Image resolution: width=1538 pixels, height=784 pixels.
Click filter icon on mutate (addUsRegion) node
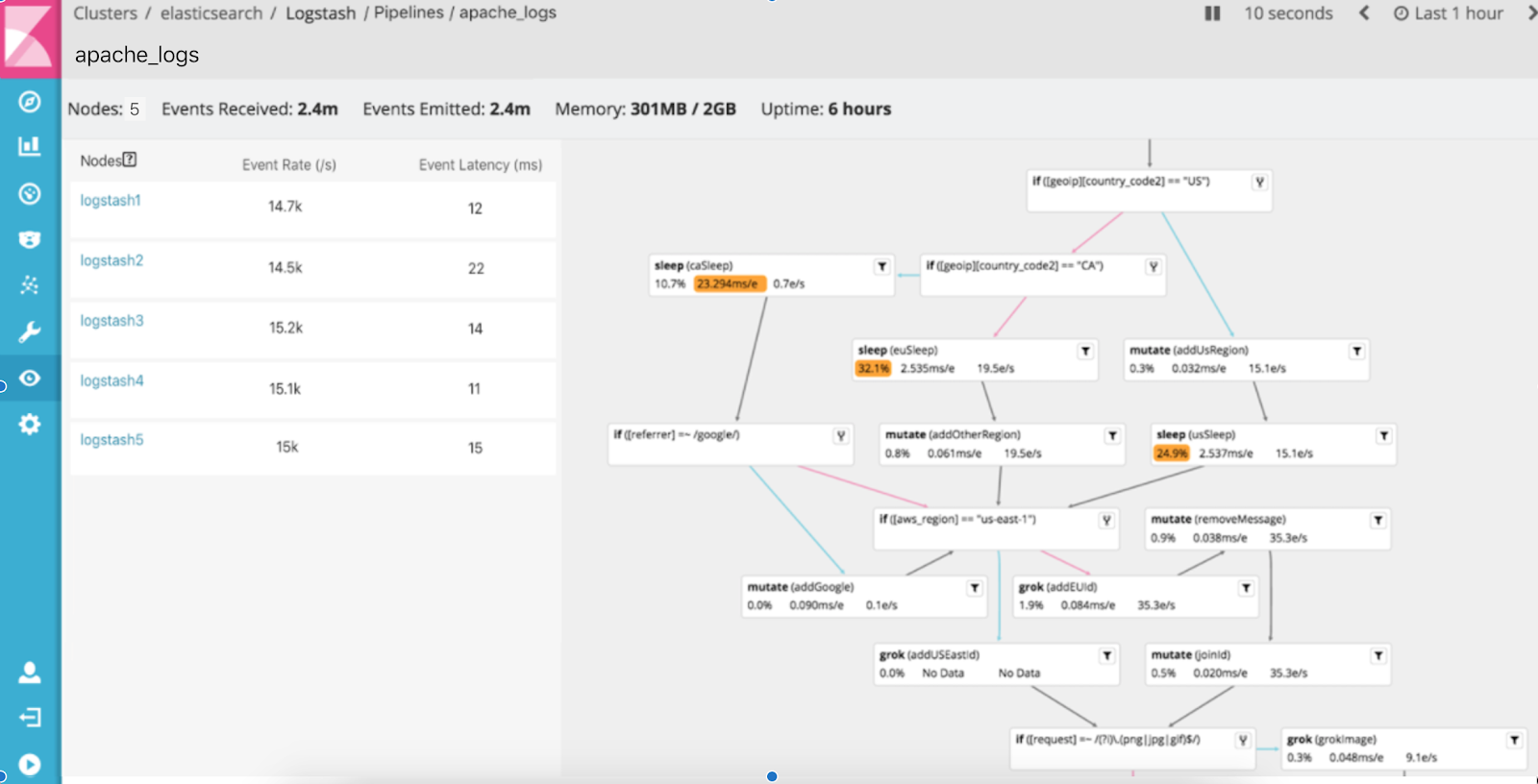tap(1357, 352)
